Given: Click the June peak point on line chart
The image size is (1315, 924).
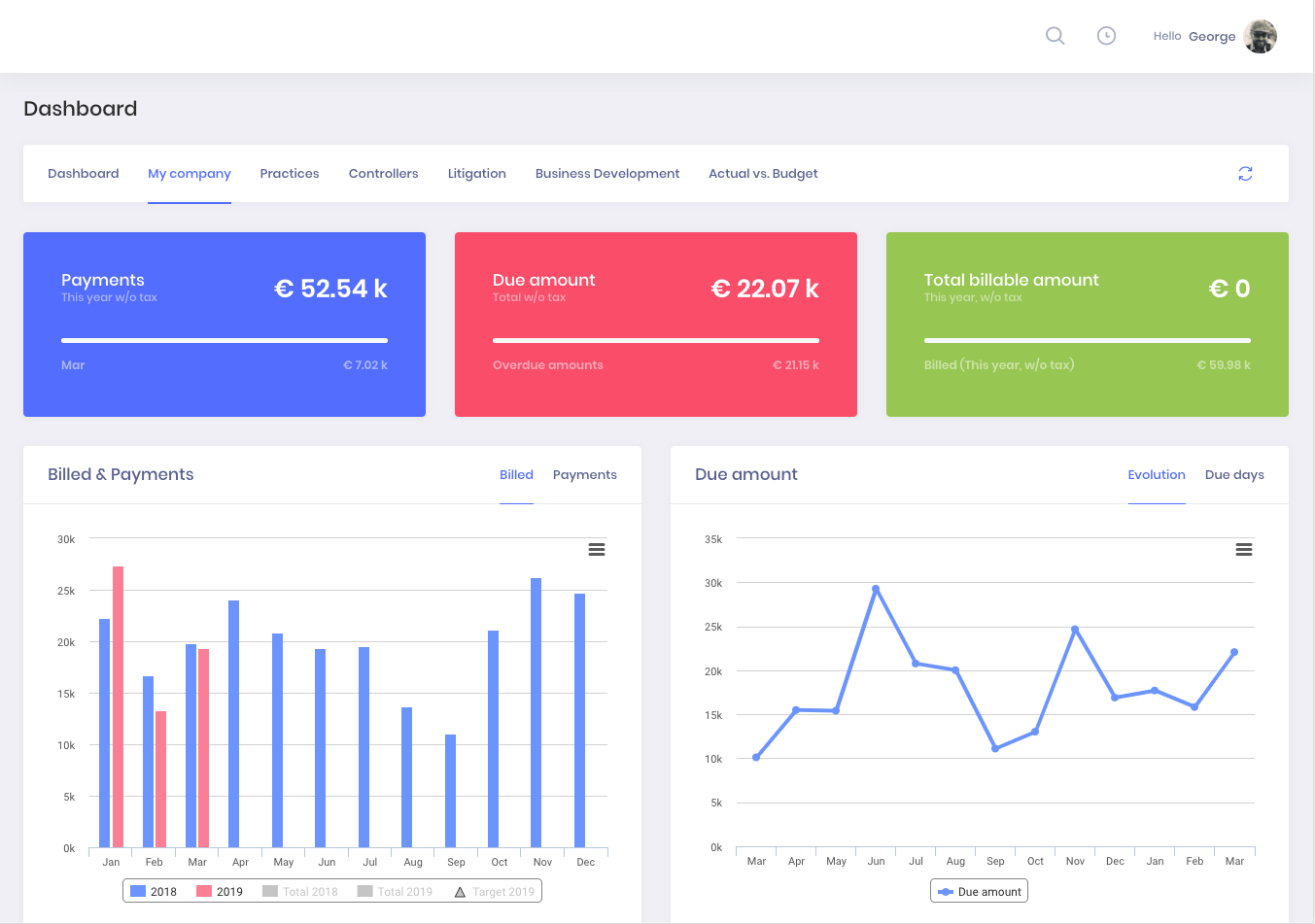Looking at the screenshot, I should point(876,589).
